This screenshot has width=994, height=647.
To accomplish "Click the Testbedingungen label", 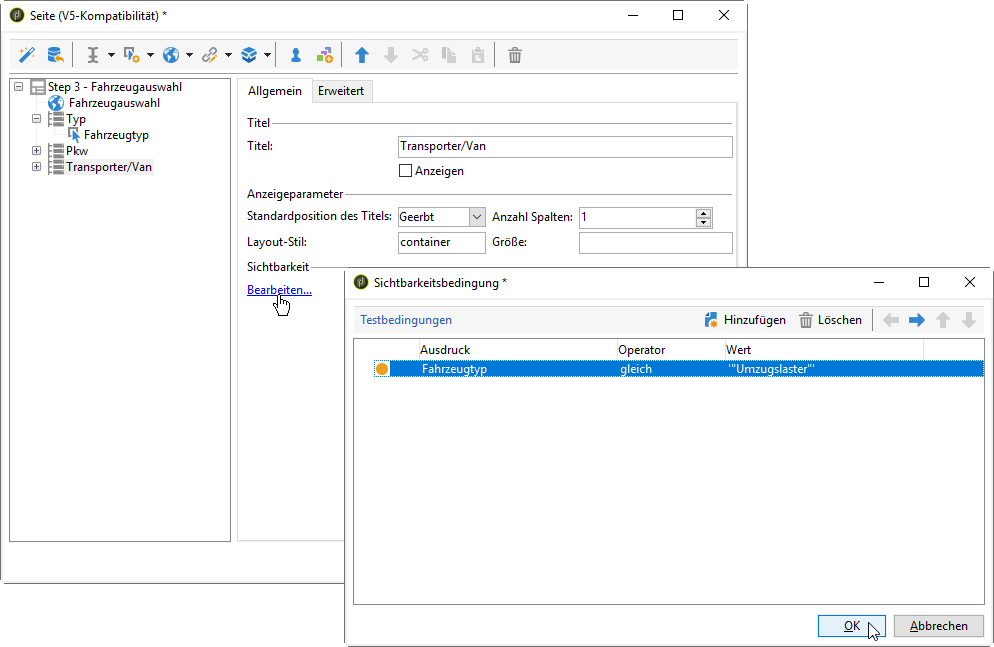I will pos(406,320).
